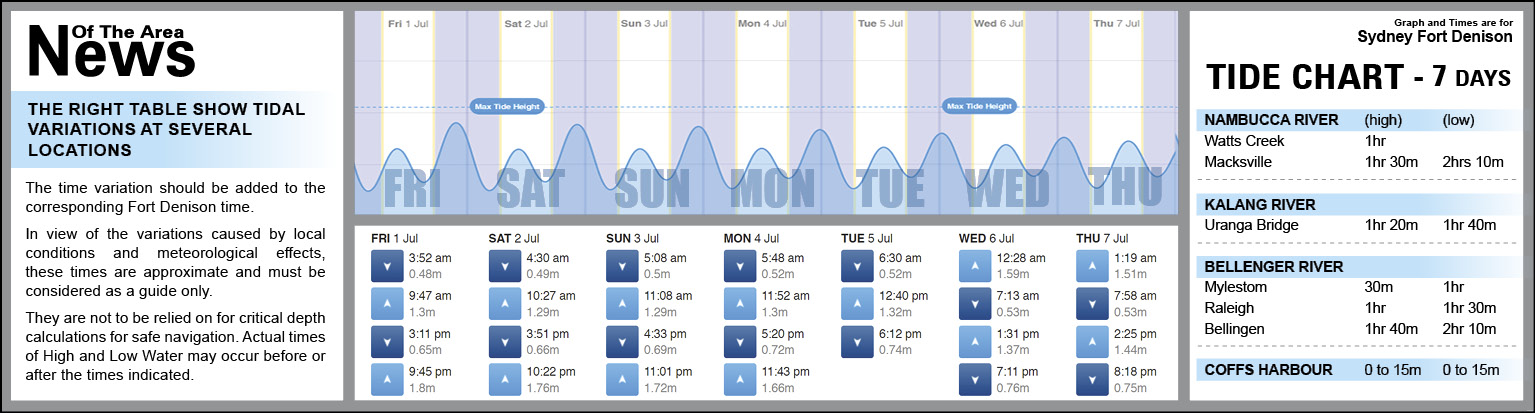
Task: Click the Kalang River section heading
Action: click(x=1259, y=204)
